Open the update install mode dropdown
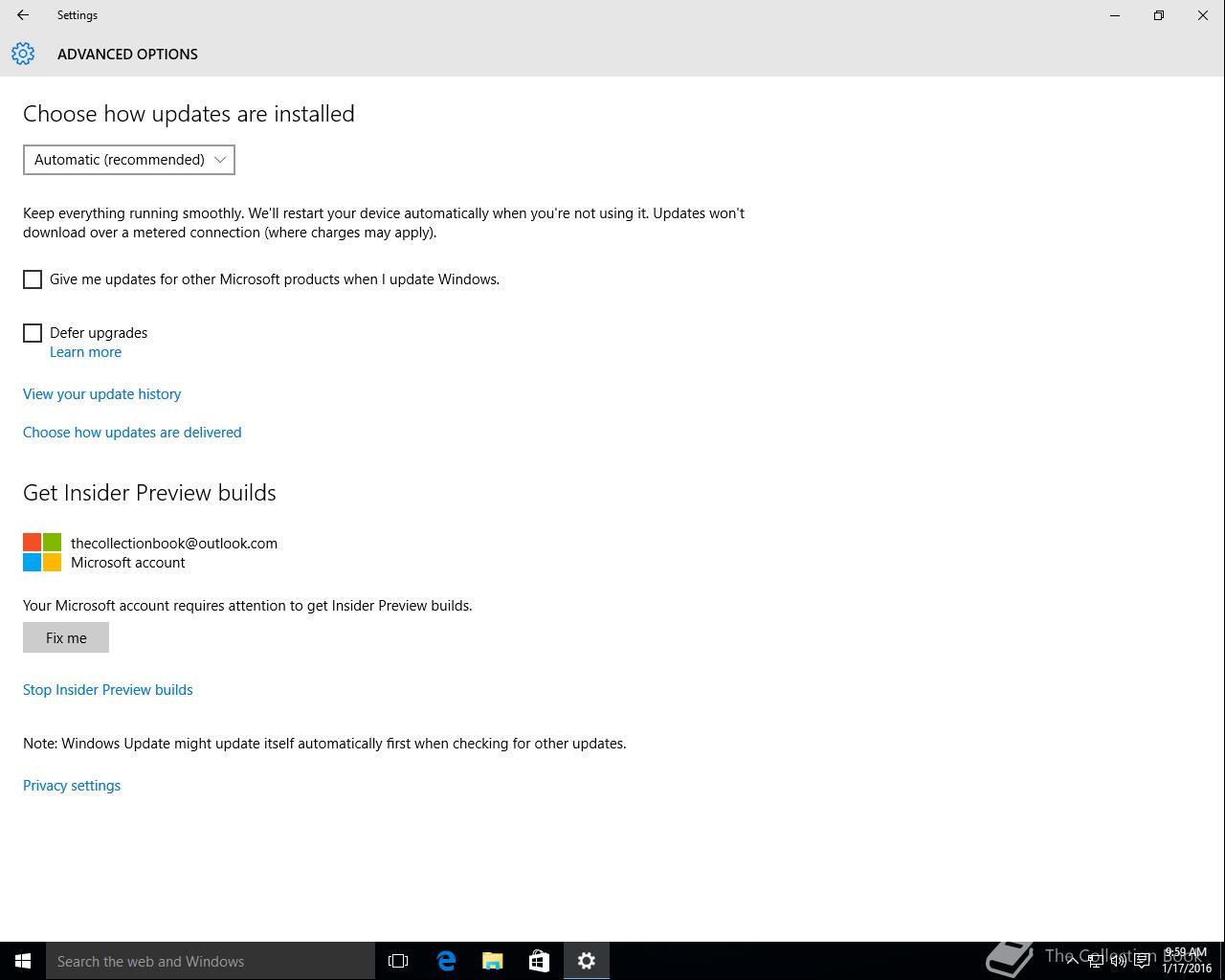The width and height of the screenshot is (1225, 980). click(129, 160)
